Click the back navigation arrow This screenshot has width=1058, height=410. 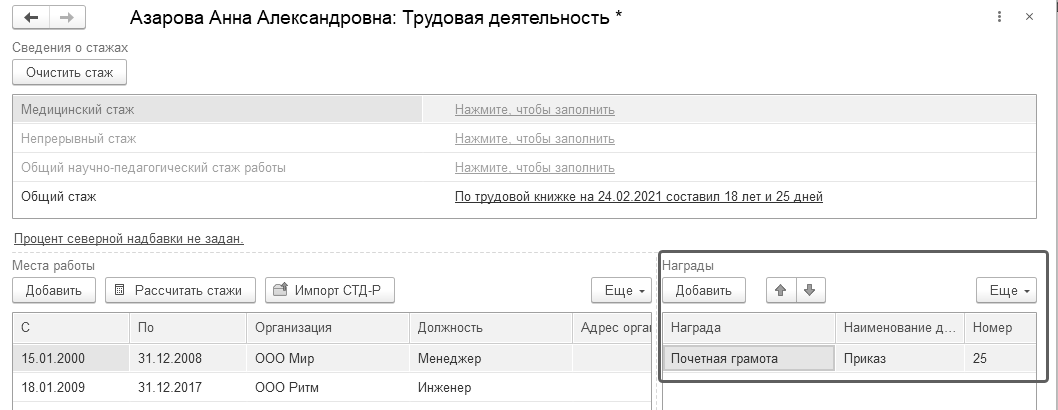[x=31, y=18]
